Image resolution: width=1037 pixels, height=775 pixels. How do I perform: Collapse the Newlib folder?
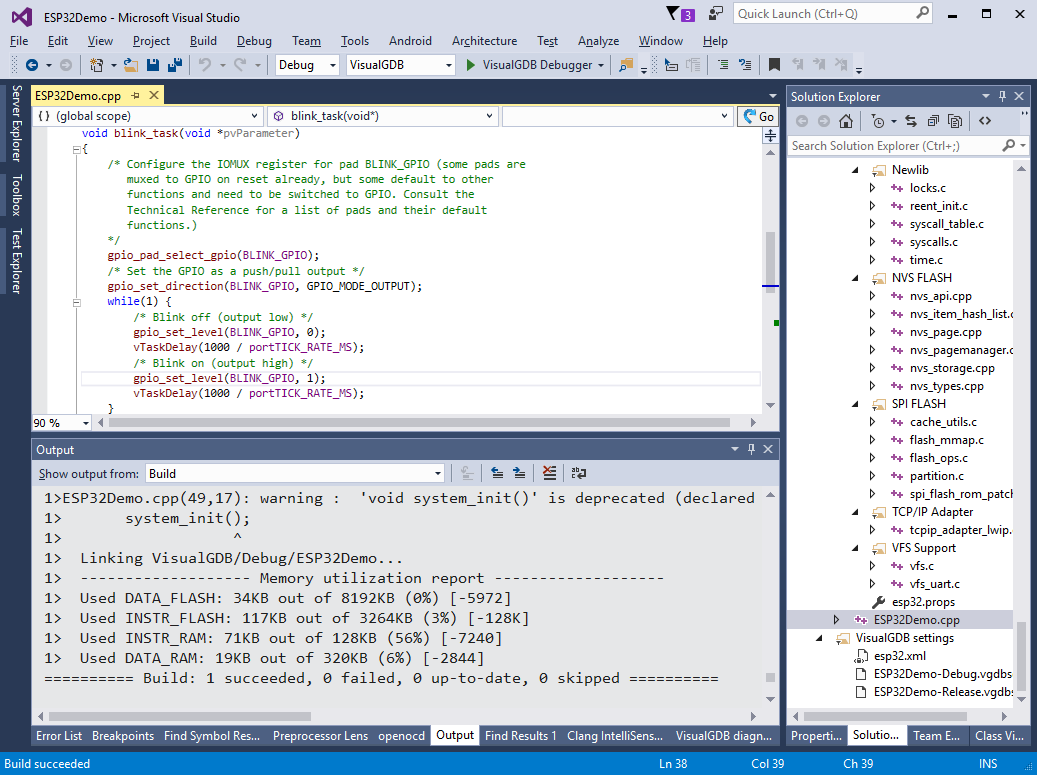pyautogui.click(x=855, y=170)
